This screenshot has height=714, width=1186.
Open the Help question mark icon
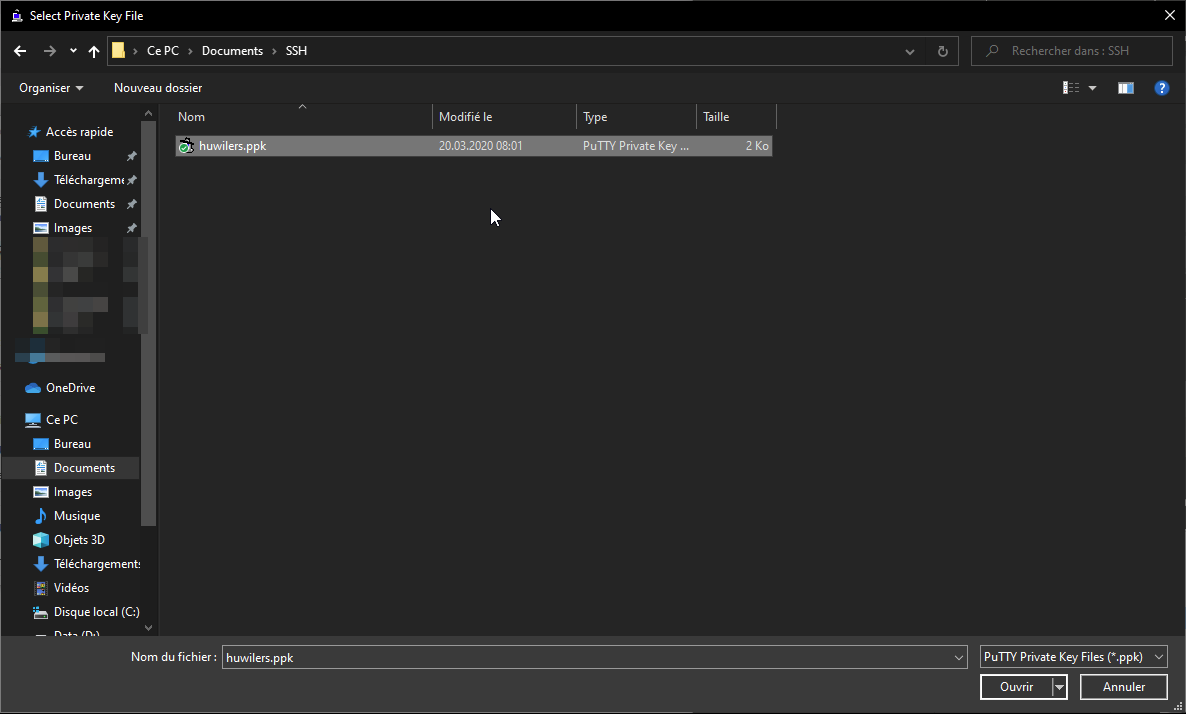click(1162, 88)
